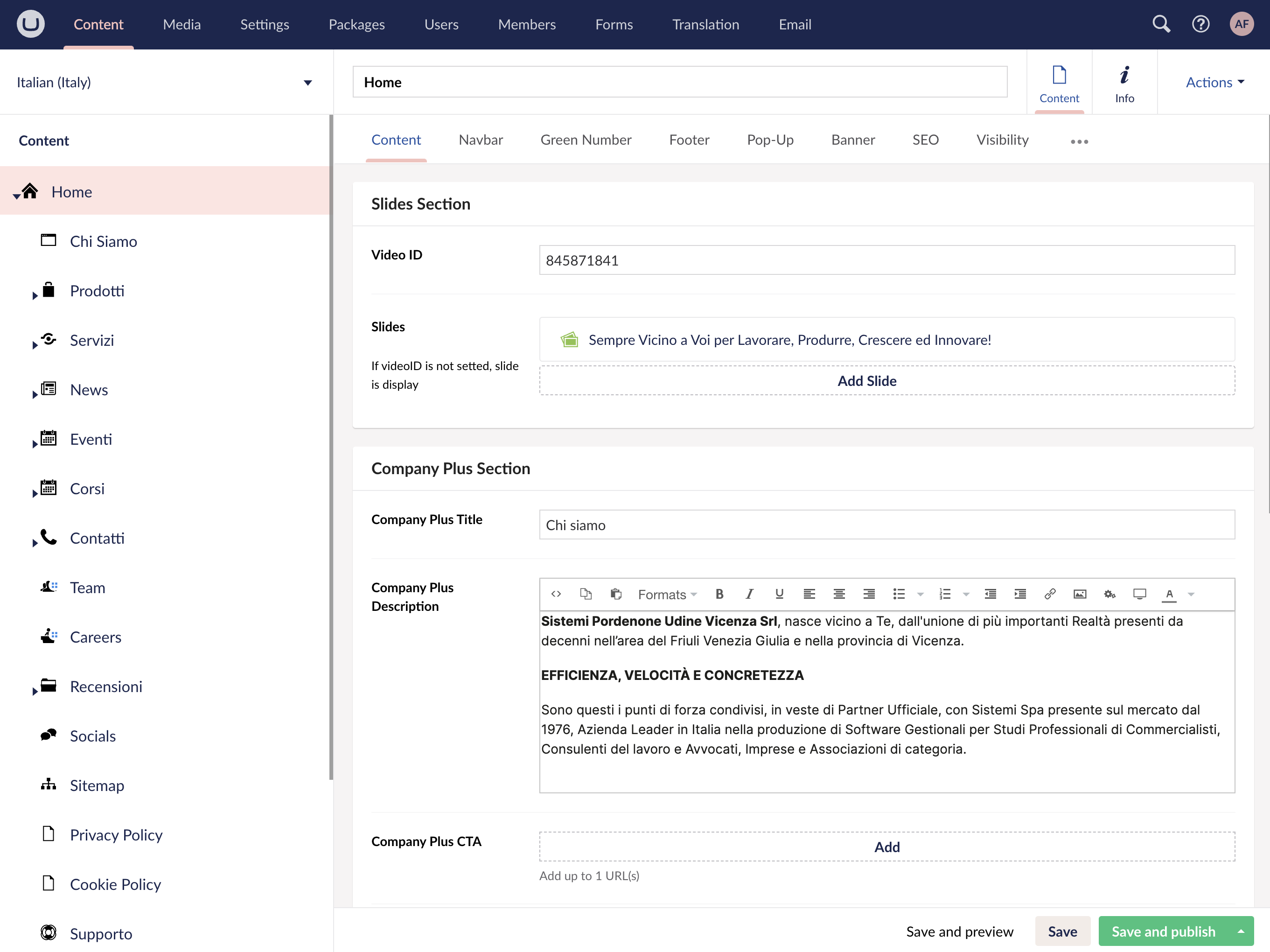The height and width of the screenshot is (952, 1270).
Task: Switch to the SEO tab
Action: tap(925, 140)
